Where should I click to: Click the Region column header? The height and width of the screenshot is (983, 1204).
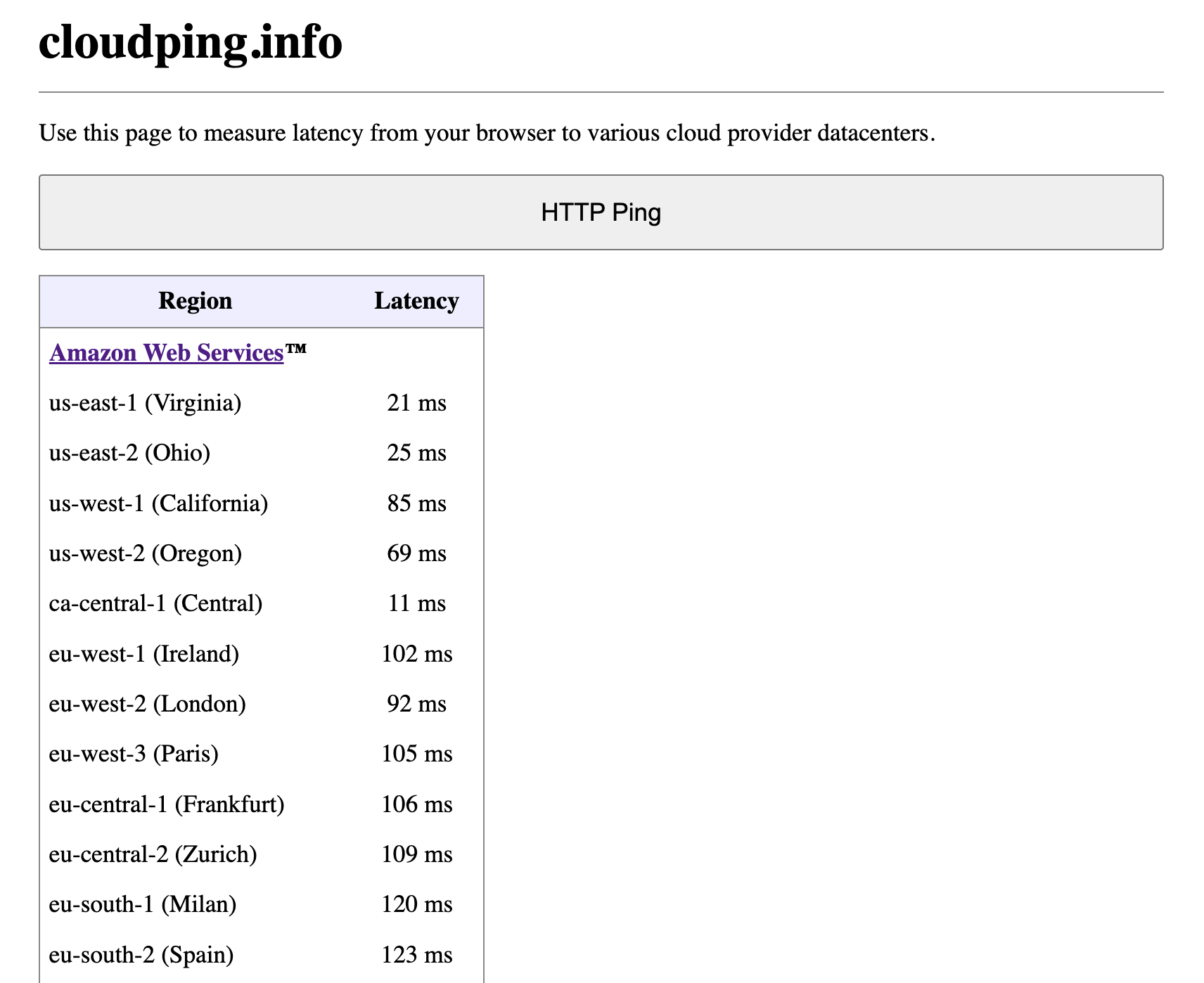[195, 301]
